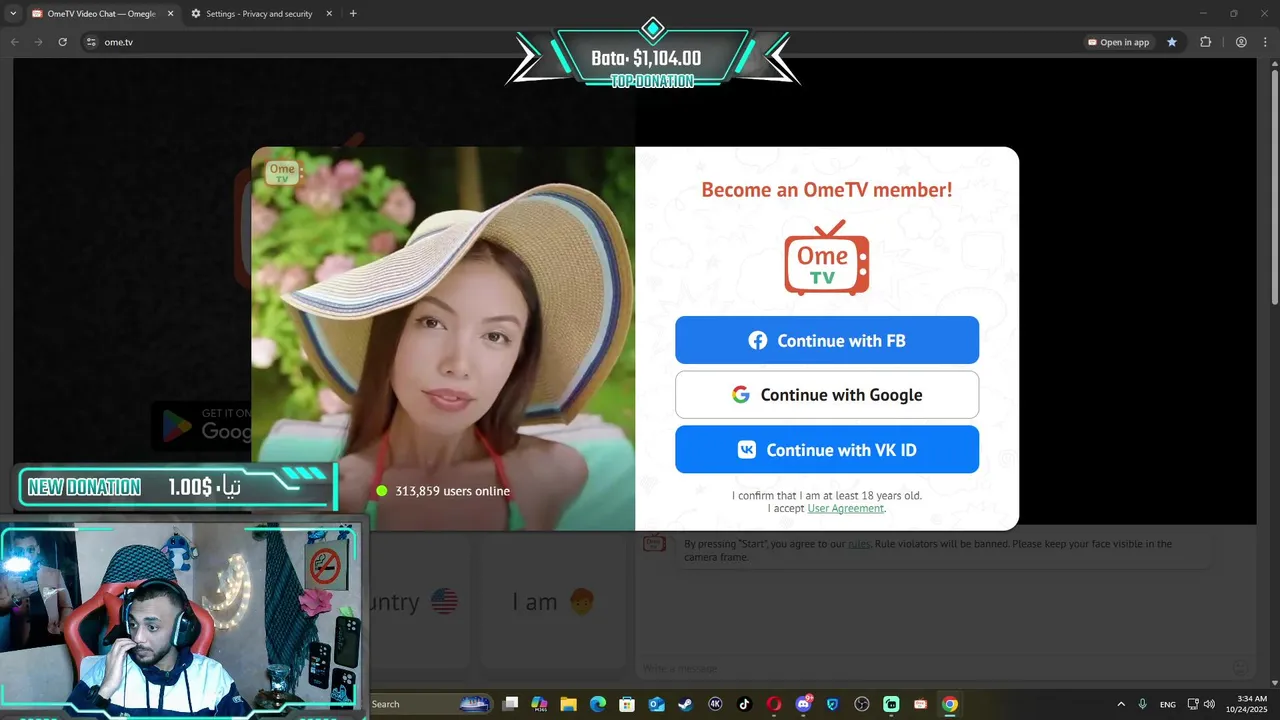
Task: Open network tray icon
Action: tap(1193, 704)
